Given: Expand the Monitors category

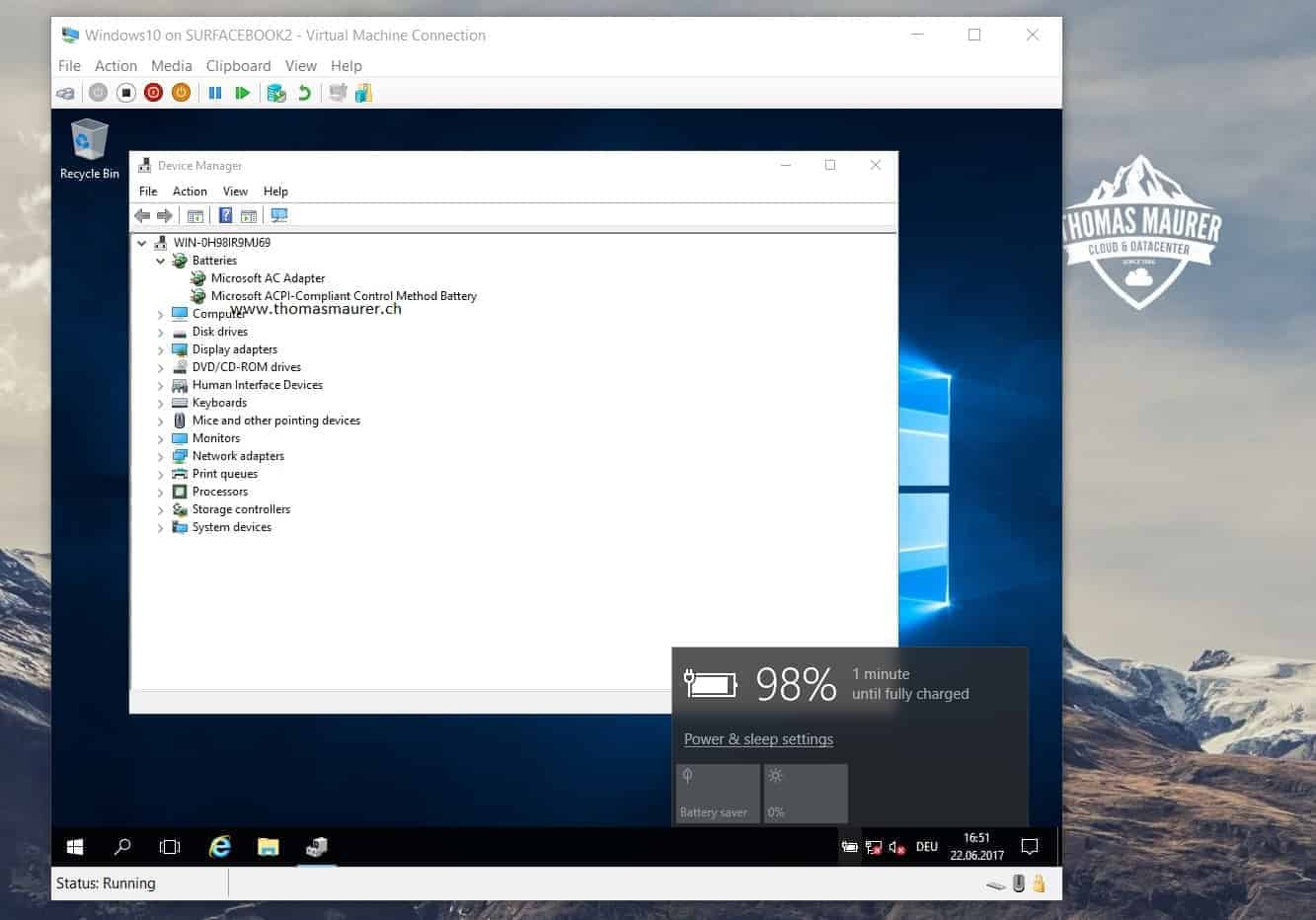Looking at the screenshot, I should pos(160,438).
